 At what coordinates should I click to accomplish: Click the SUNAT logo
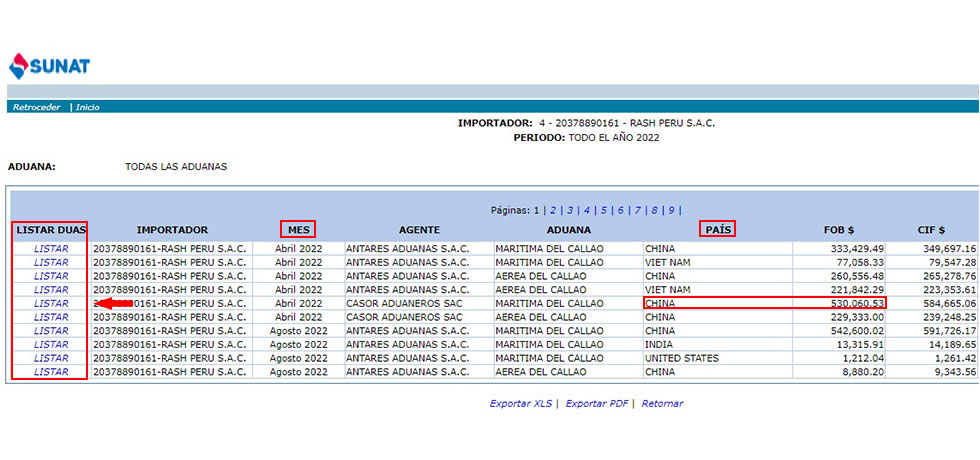coord(49,66)
